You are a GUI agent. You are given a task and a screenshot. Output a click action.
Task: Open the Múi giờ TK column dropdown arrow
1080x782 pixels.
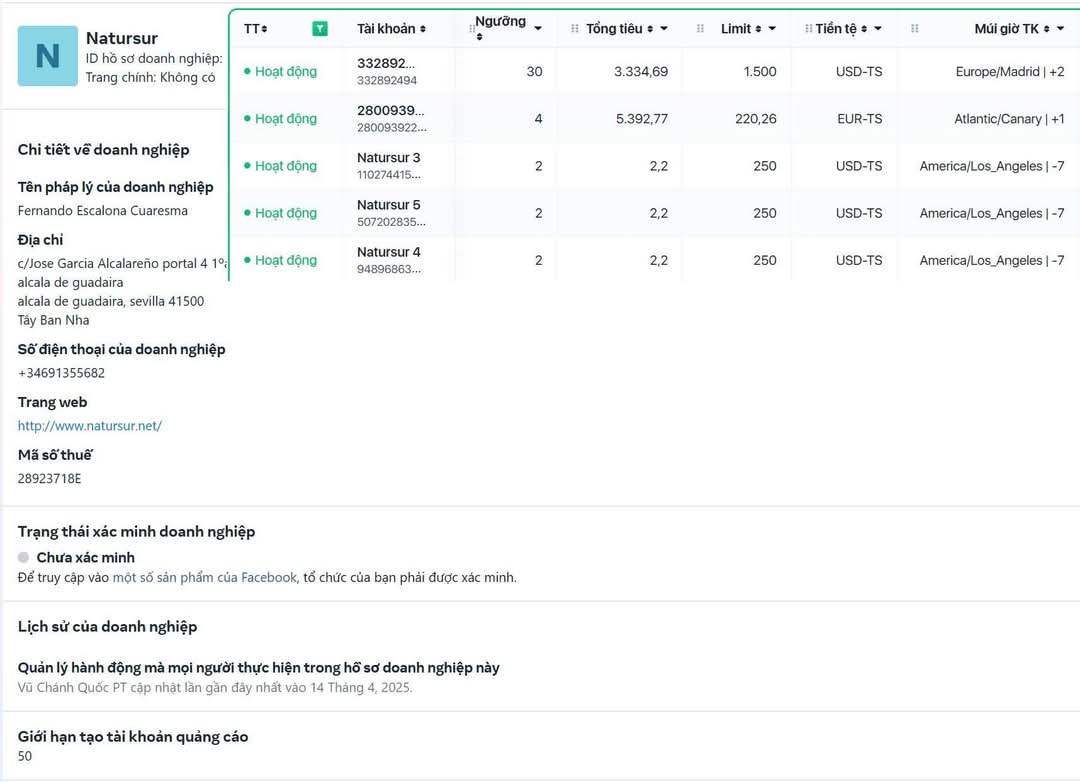tap(1061, 28)
